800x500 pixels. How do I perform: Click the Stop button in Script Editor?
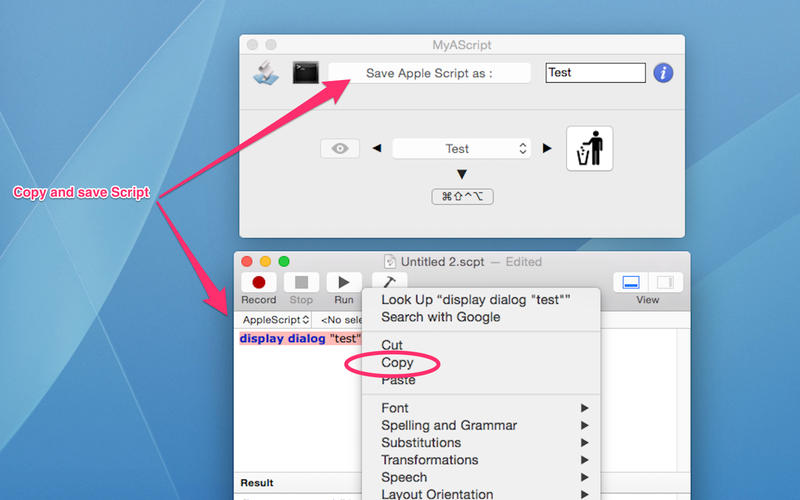302,282
